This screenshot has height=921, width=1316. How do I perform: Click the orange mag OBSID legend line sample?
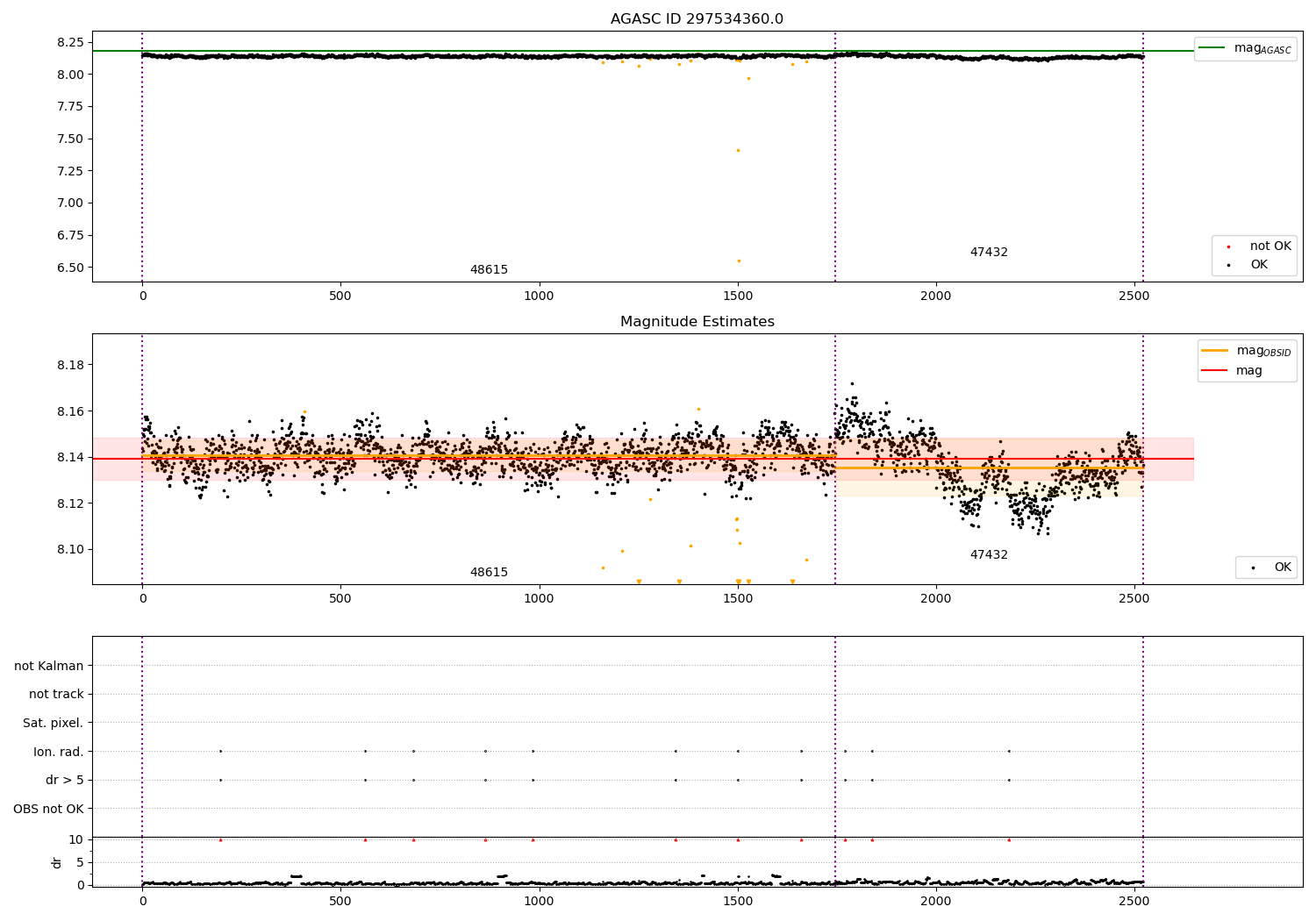coord(1215,351)
